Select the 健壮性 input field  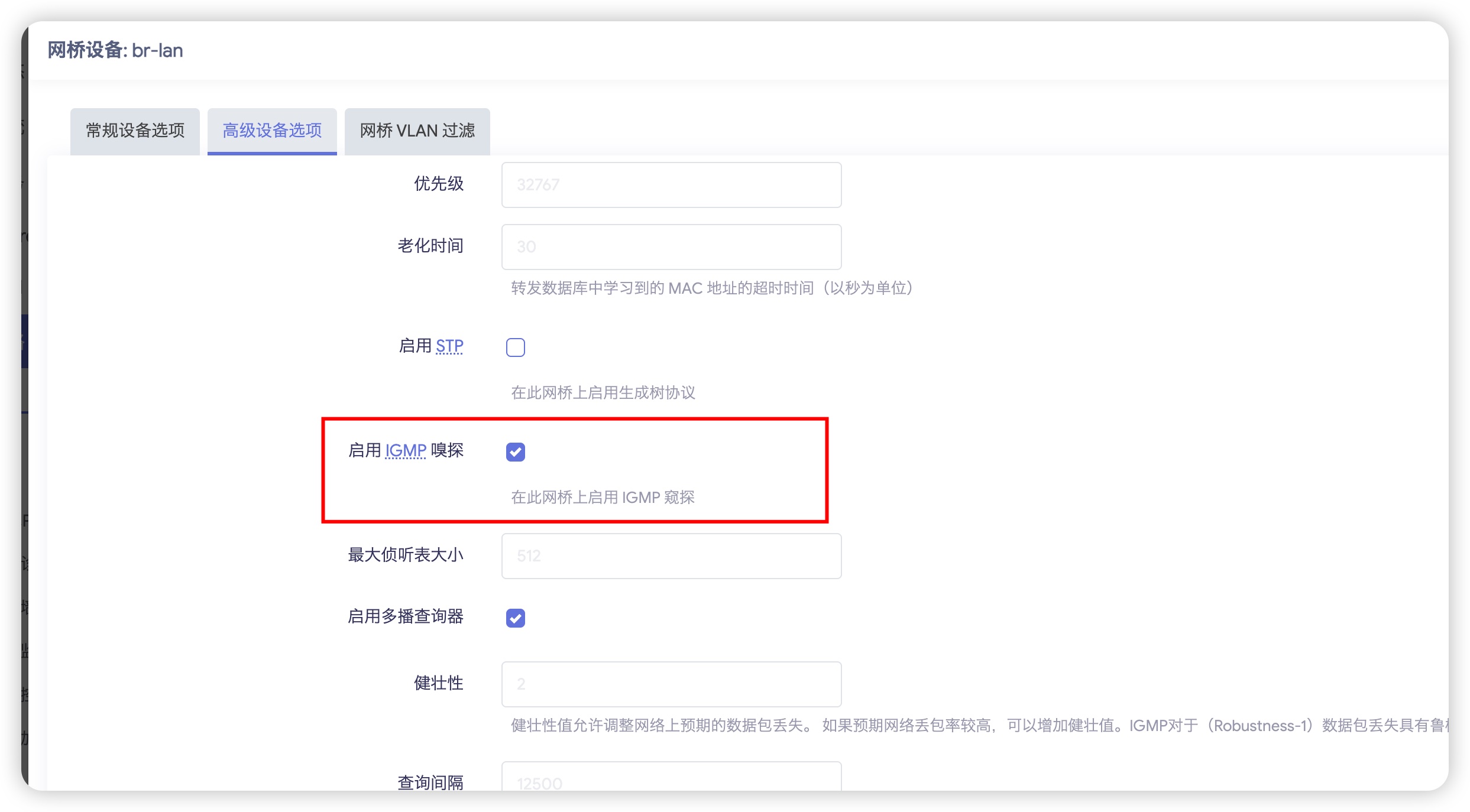(x=671, y=684)
